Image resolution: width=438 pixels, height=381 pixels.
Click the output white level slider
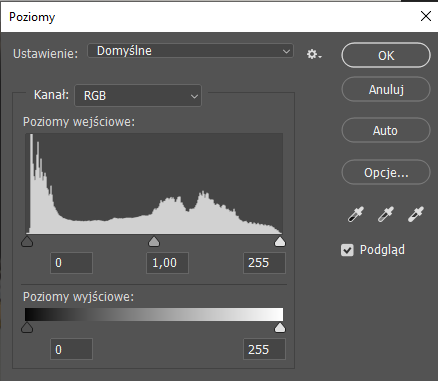point(280,328)
